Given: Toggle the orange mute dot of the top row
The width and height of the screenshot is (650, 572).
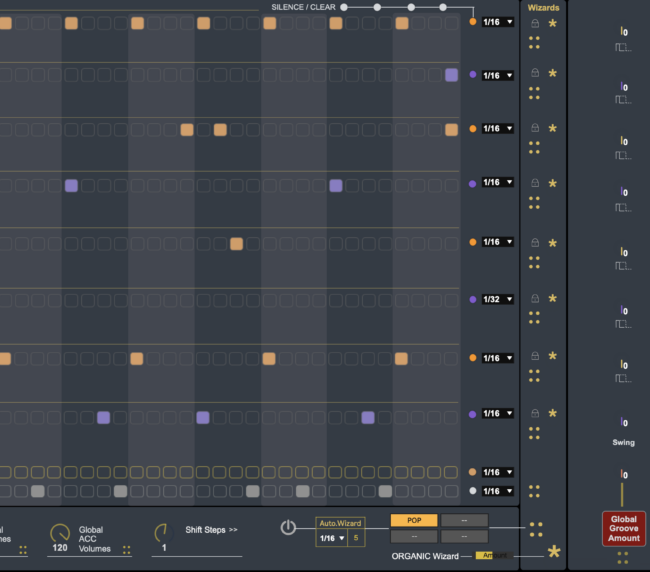Looking at the screenshot, I should point(473,22).
